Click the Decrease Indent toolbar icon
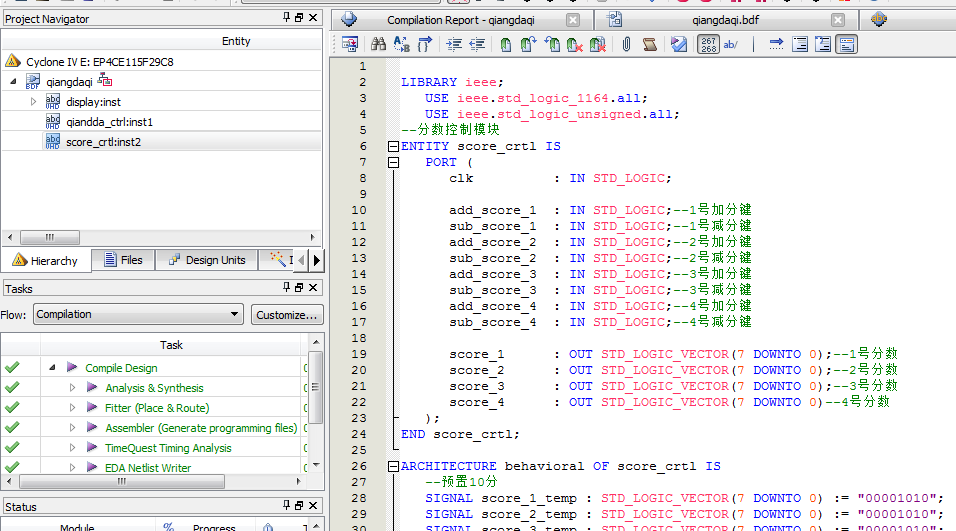Viewport: 956px width, 531px height. point(477,44)
